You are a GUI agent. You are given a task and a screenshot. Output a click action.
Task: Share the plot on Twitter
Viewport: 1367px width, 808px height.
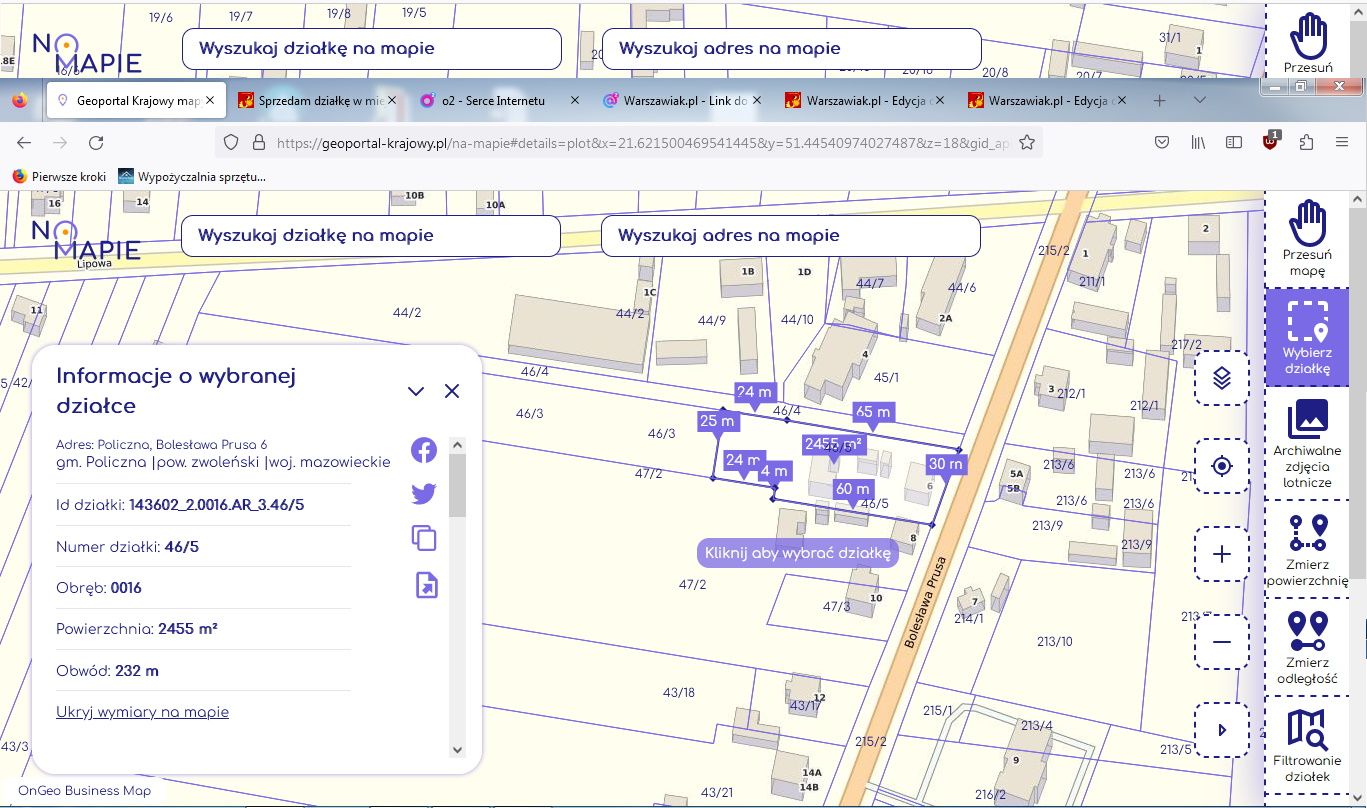(x=424, y=494)
